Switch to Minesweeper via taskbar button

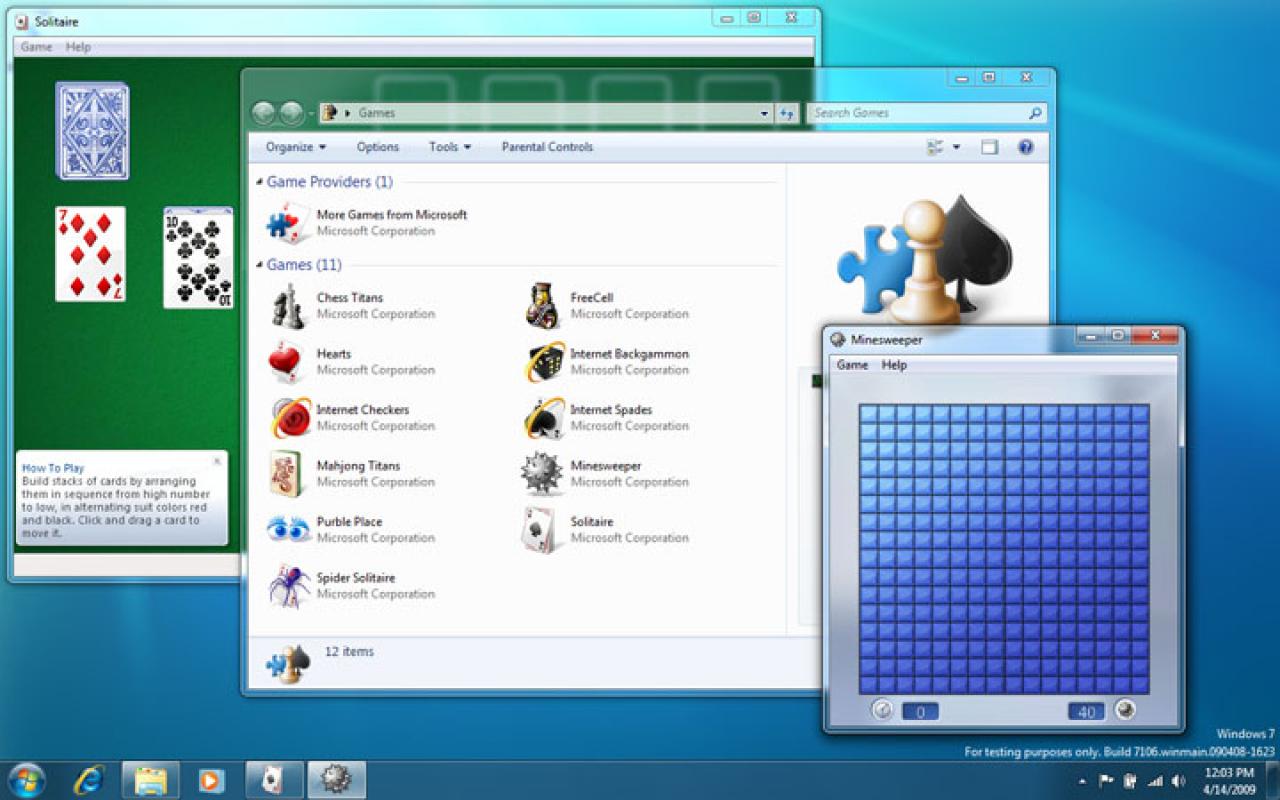336,780
